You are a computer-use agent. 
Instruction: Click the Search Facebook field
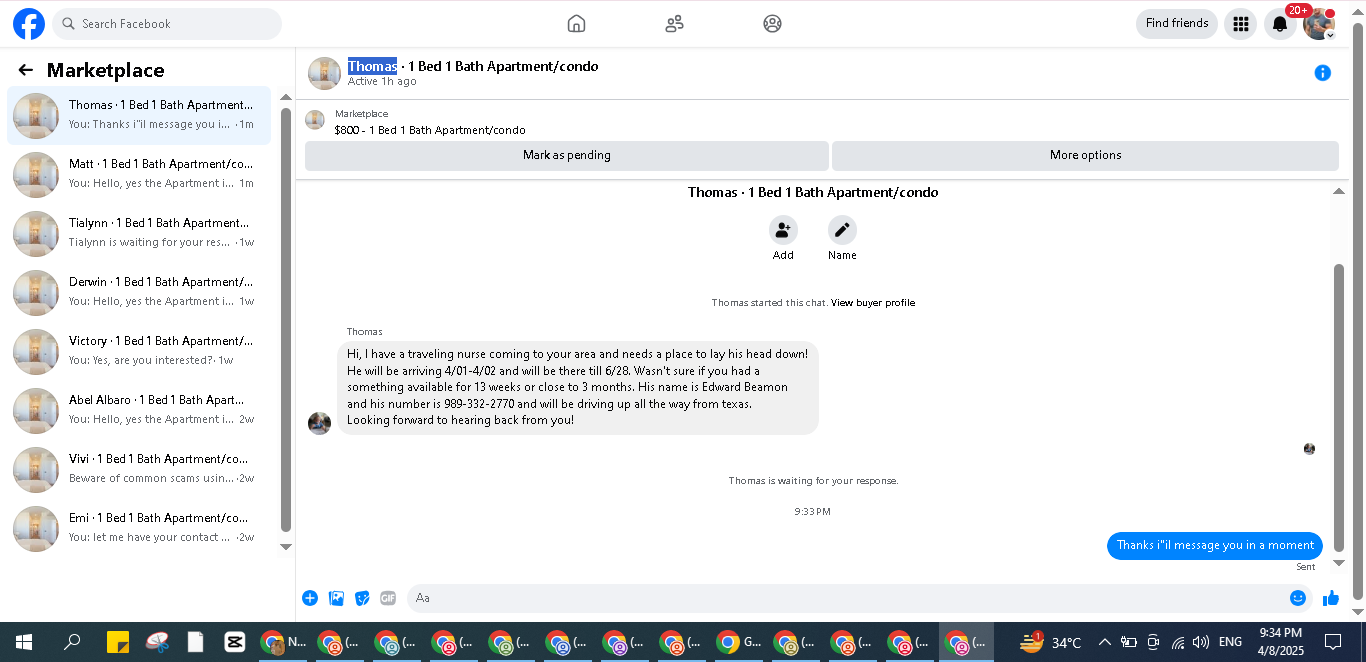[x=167, y=24]
